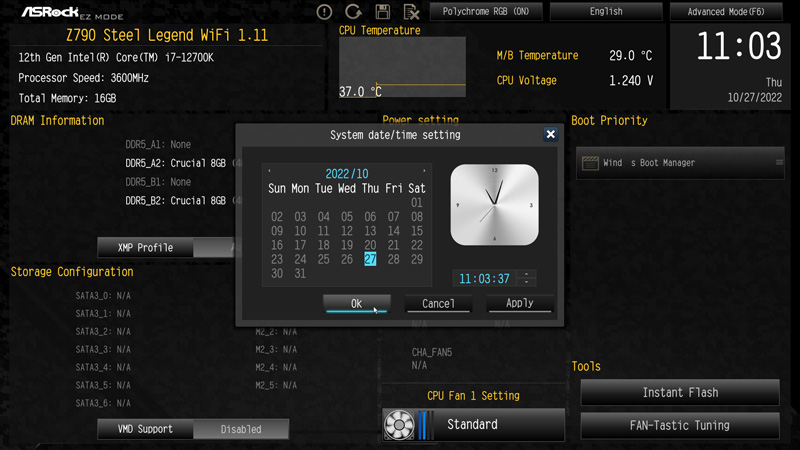Screen dimensions: 800x450
Task: Click CPU Voltage 1.240 V value
Action: pos(631,80)
